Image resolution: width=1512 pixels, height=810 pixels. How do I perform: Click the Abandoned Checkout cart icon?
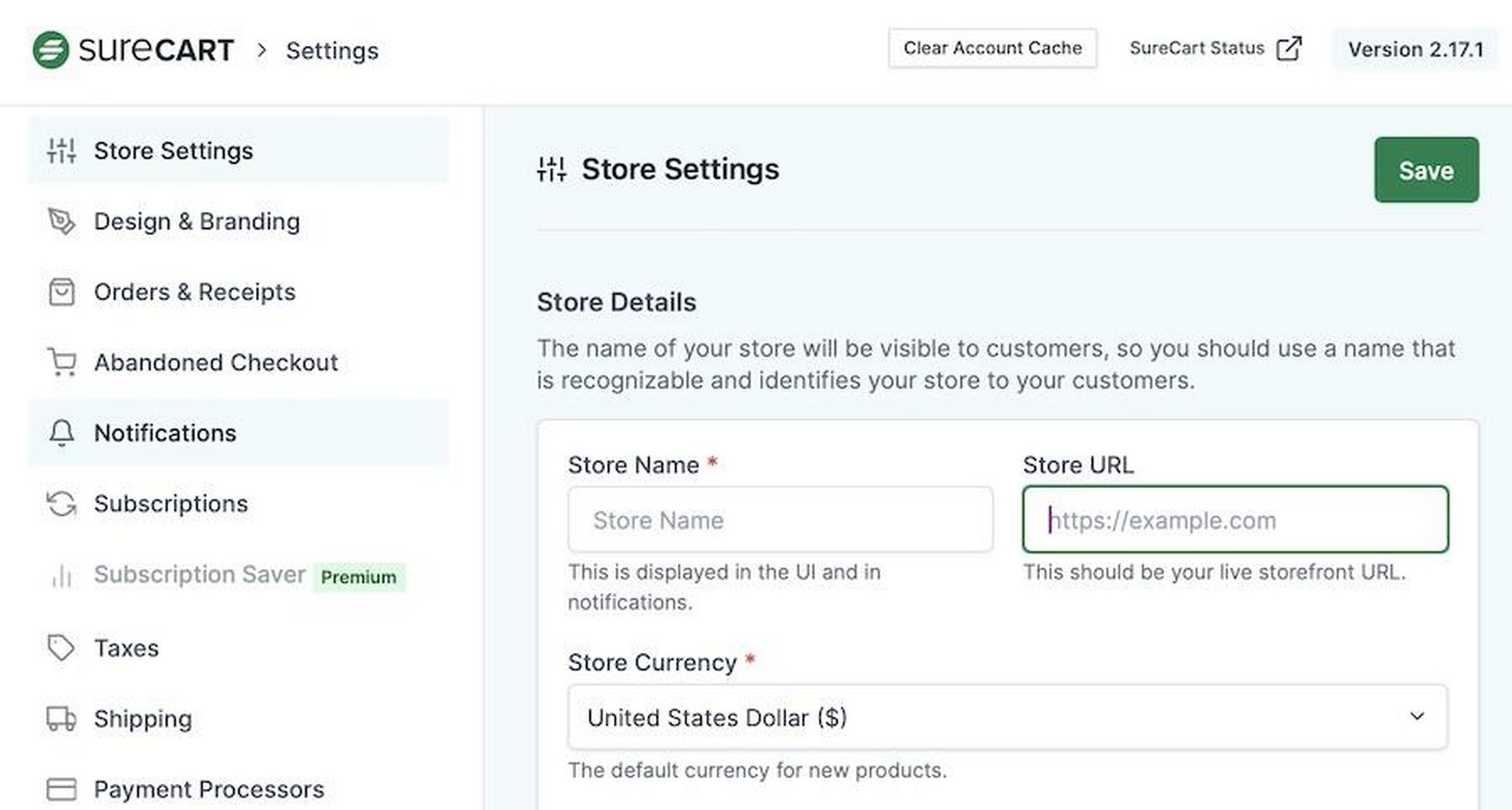(x=61, y=362)
